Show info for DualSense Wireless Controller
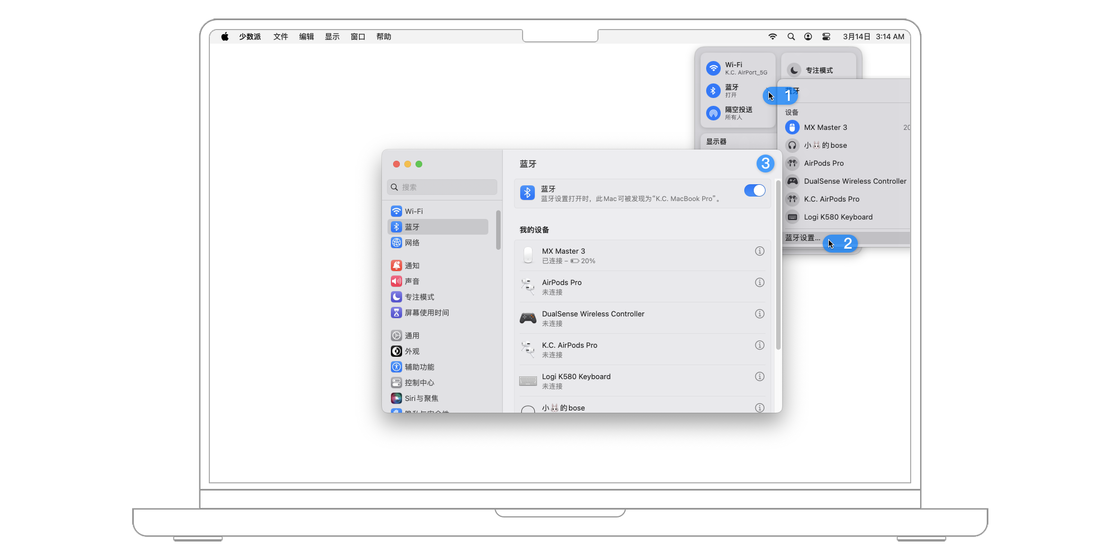 759,314
